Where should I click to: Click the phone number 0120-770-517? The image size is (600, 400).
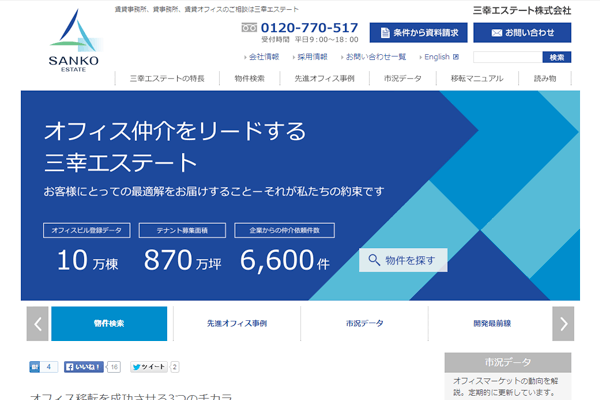pos(309,28)
